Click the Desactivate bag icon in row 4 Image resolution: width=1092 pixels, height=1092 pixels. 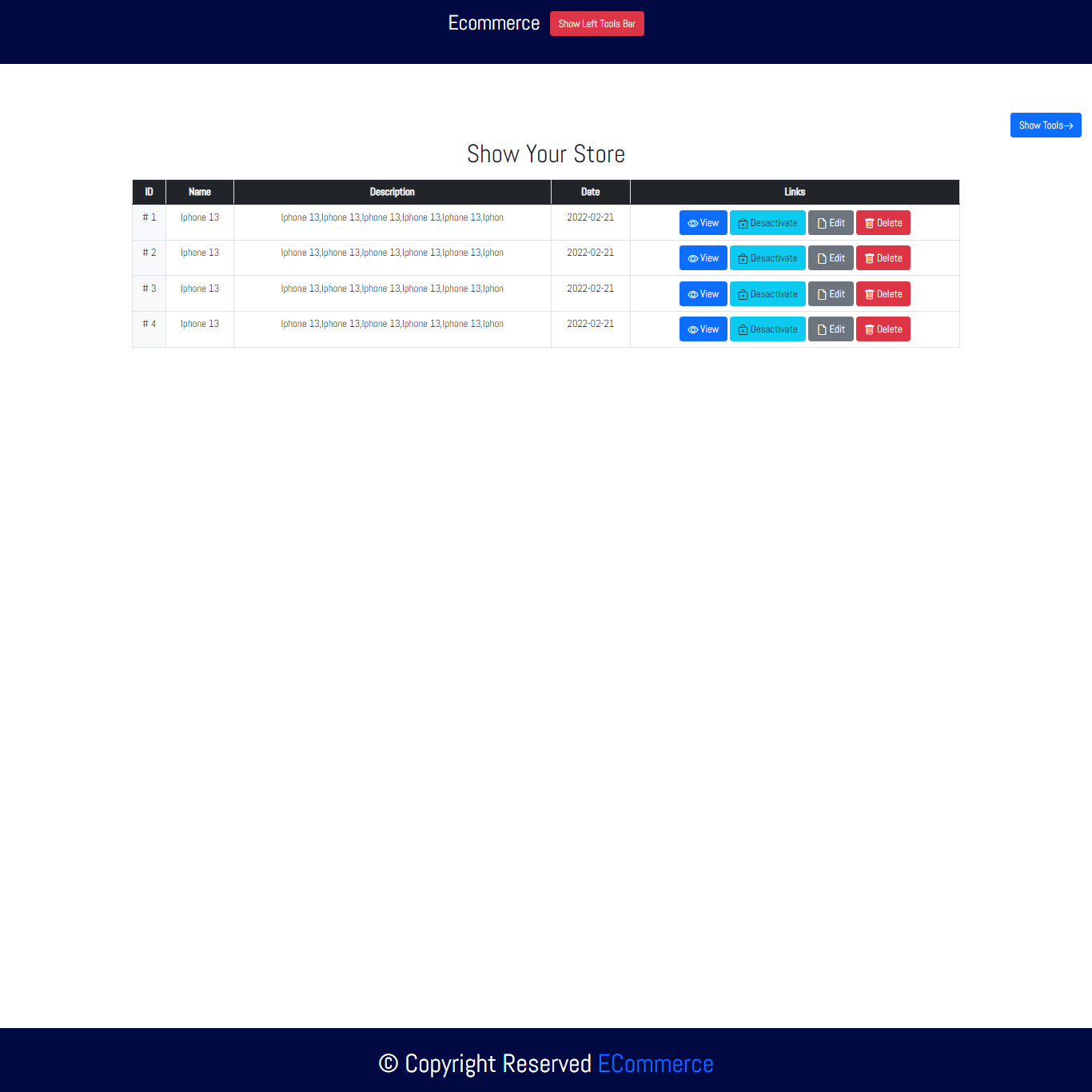coord(743,330)
